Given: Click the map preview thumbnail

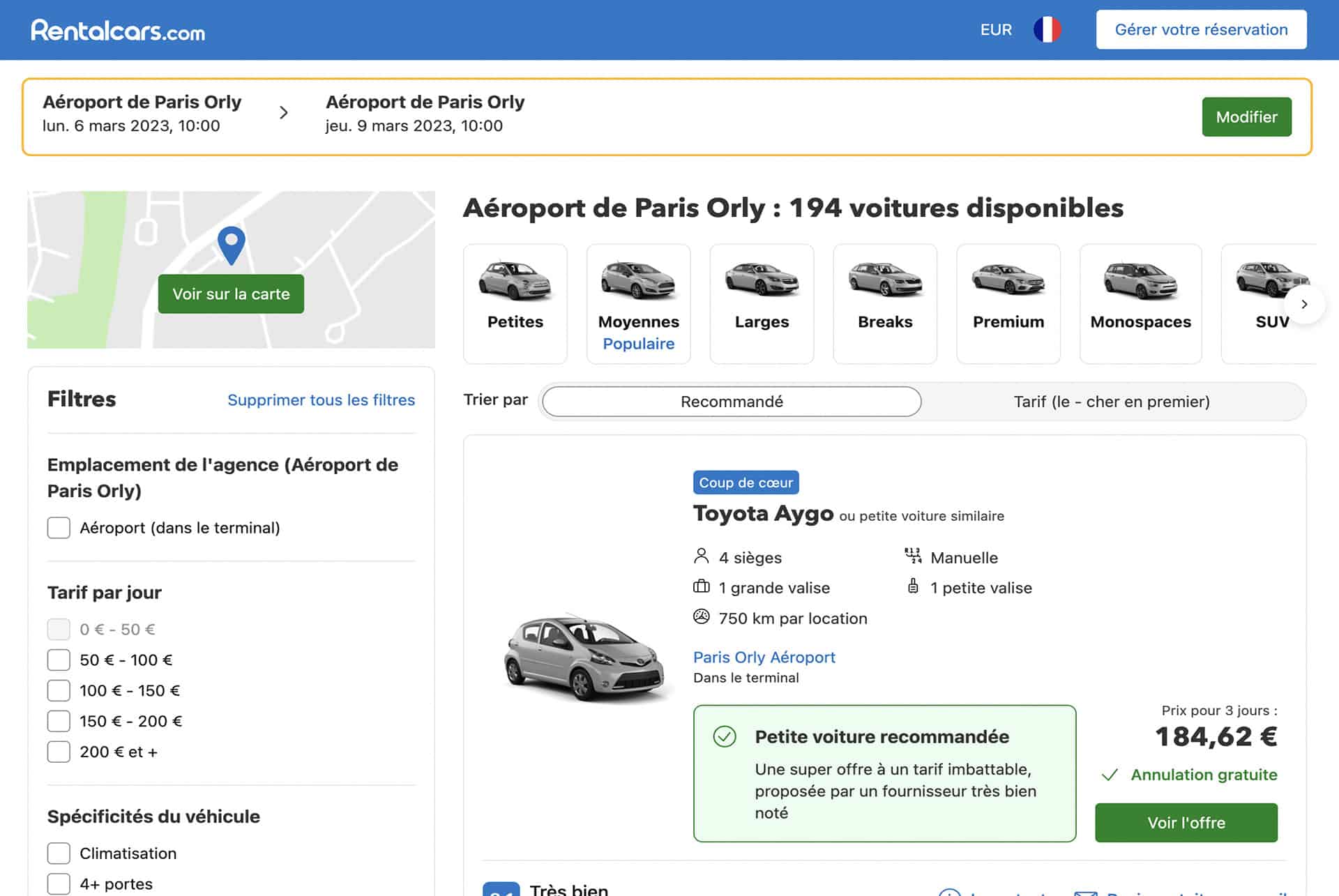Looking at the screenshot, I should [231, 270].
